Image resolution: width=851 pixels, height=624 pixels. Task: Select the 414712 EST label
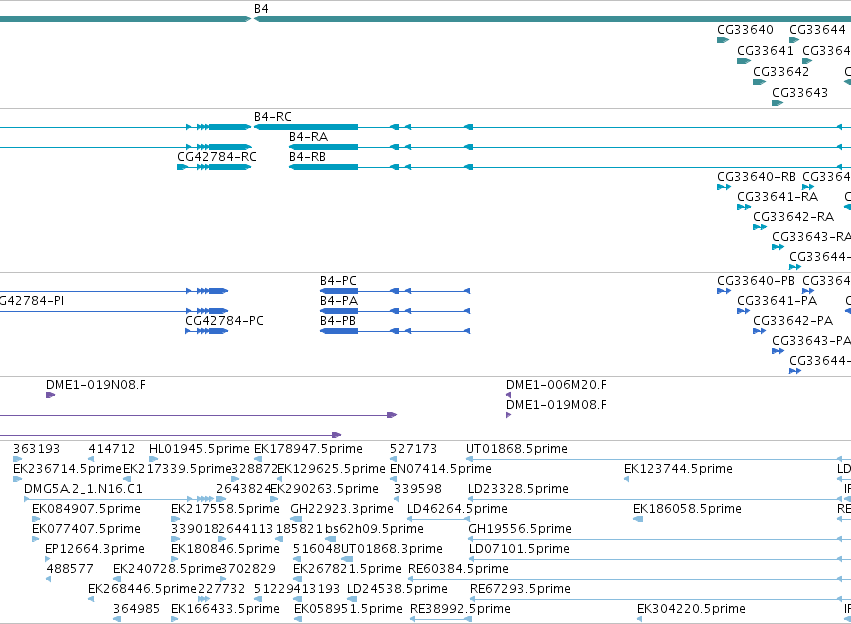point(112,450)
